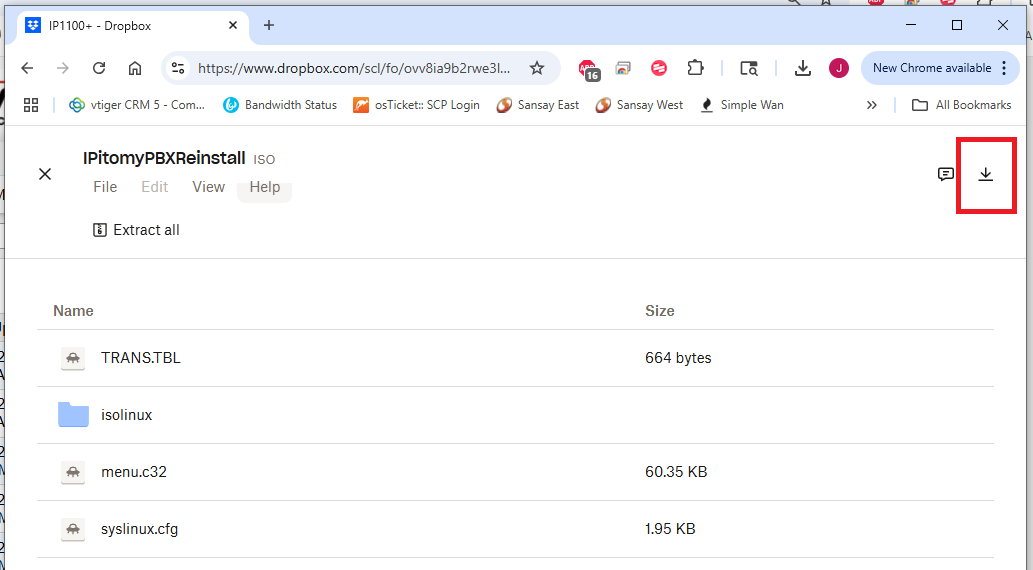This screenshot has width=1033, height=570.
Task: Open the comments panel icon
Action: click(x=945, y=174)
